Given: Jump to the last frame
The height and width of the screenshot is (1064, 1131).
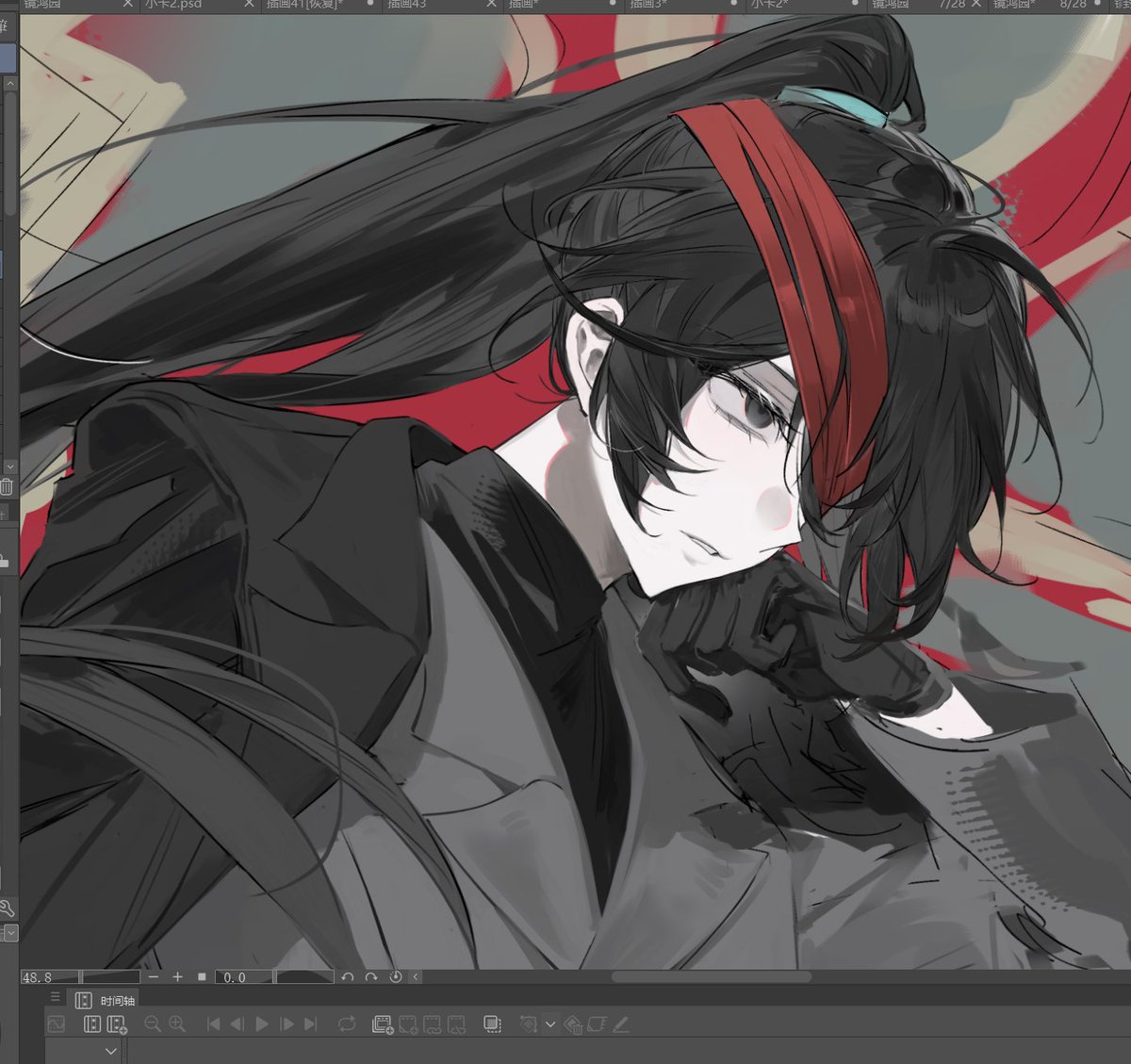Looking at the screenshot, I should [311, 1023].
